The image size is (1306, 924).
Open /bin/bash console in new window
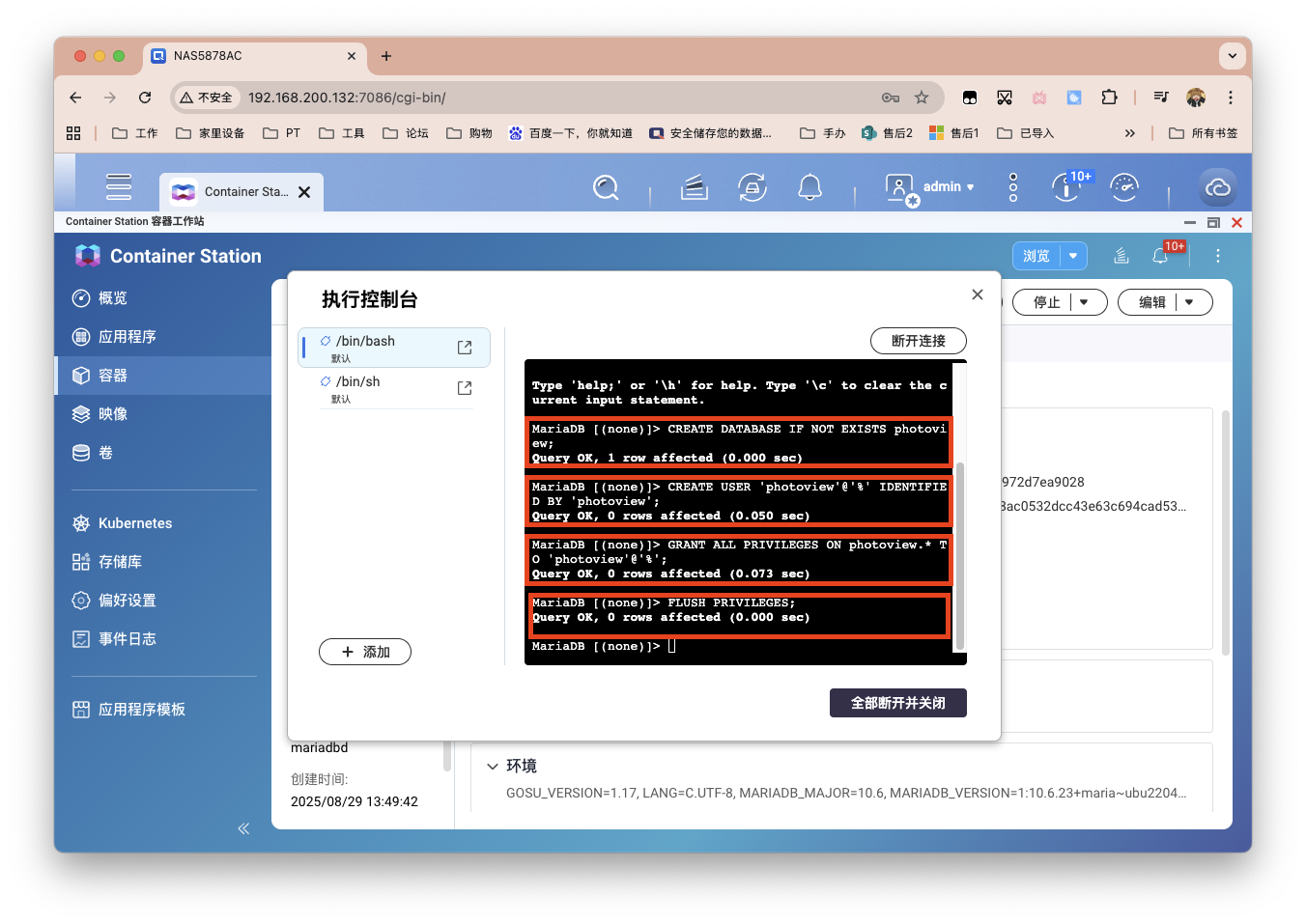point(465,348)
